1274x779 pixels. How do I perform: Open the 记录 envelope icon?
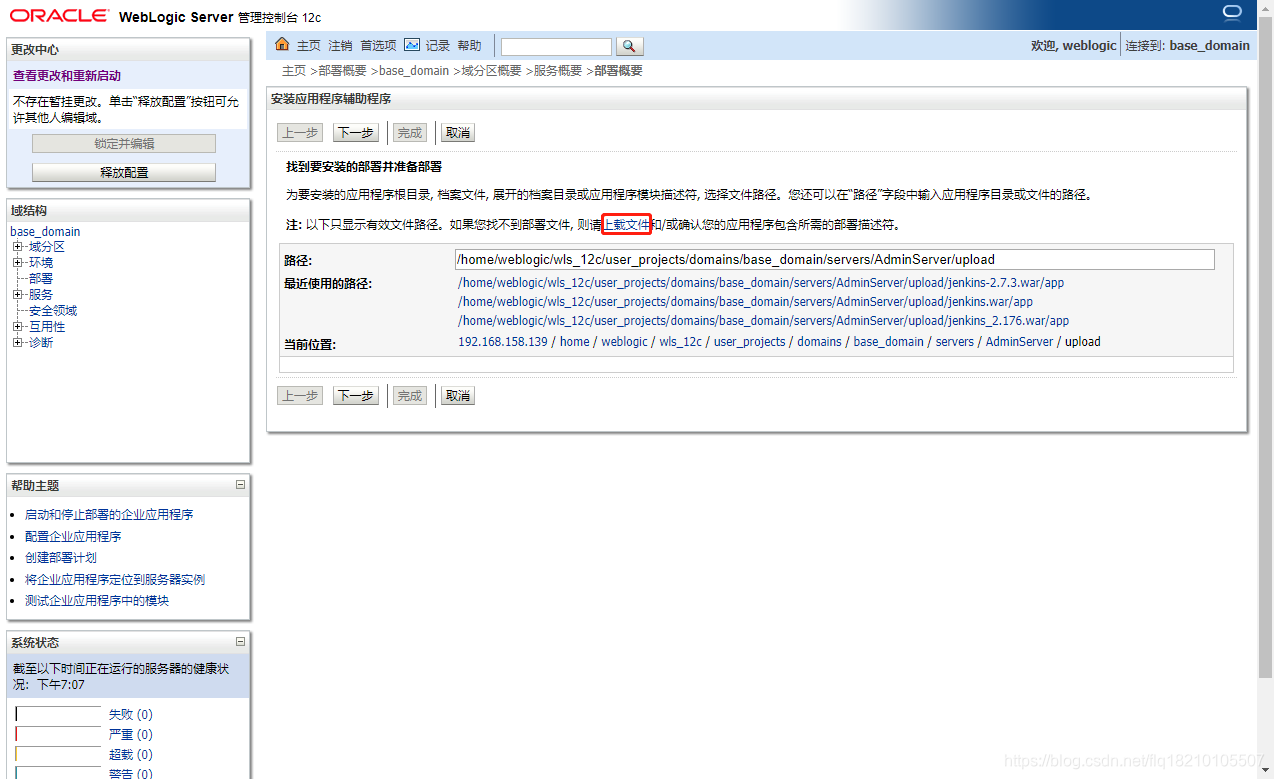point(412,44)
